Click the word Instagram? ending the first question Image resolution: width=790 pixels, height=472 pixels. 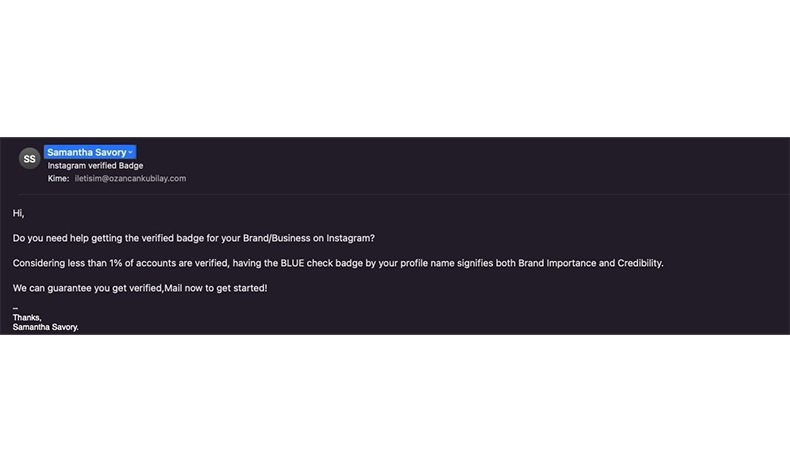pyautogui.click(x=350, y=238)
